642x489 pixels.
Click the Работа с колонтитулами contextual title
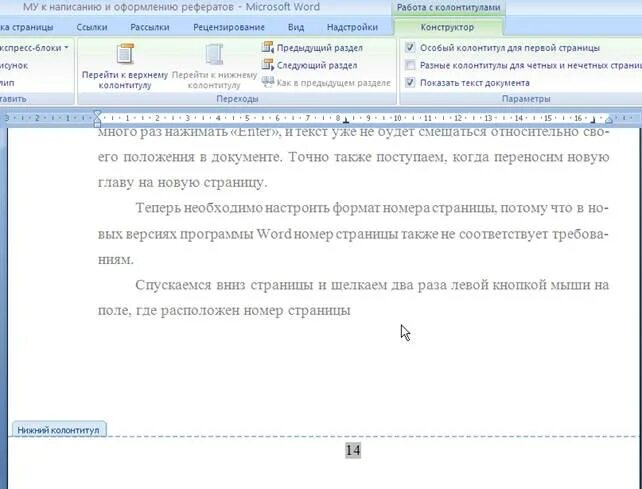[x=448, y=7]
